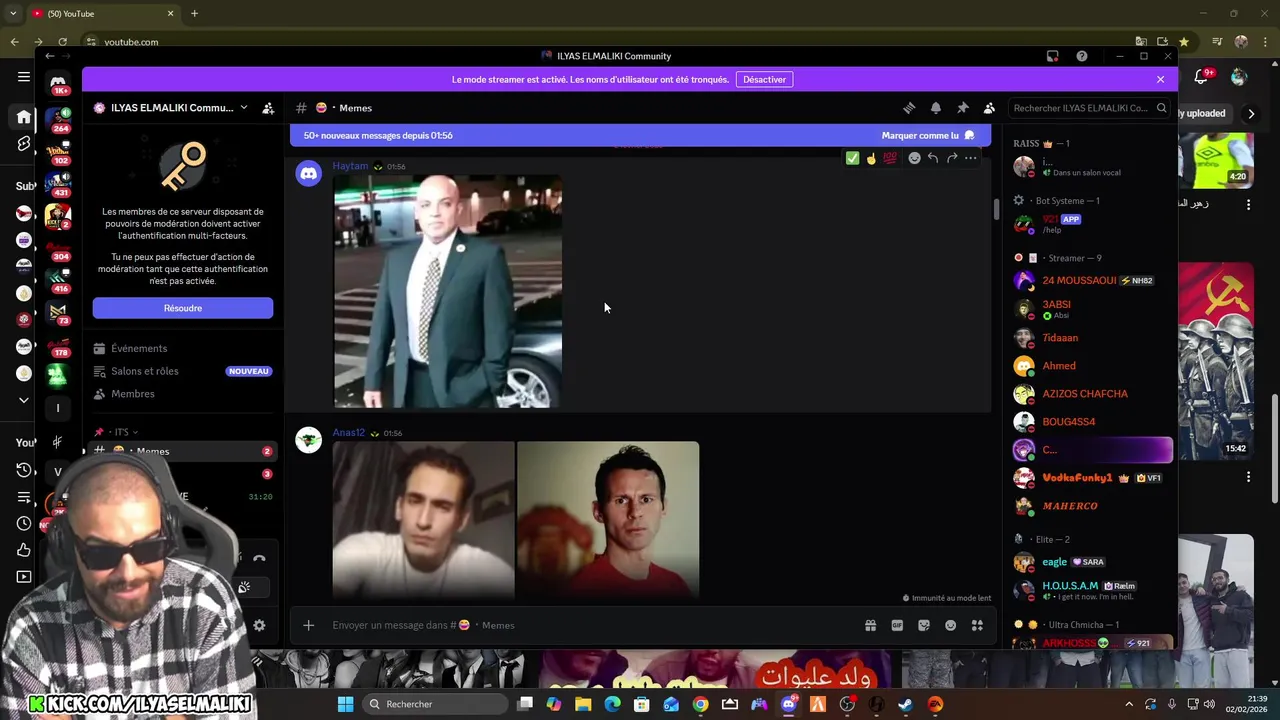Show hidden system tray icons chevron
This screenshot has width=1280, height=720.
pyautogui.click(x=1130, y=704)
